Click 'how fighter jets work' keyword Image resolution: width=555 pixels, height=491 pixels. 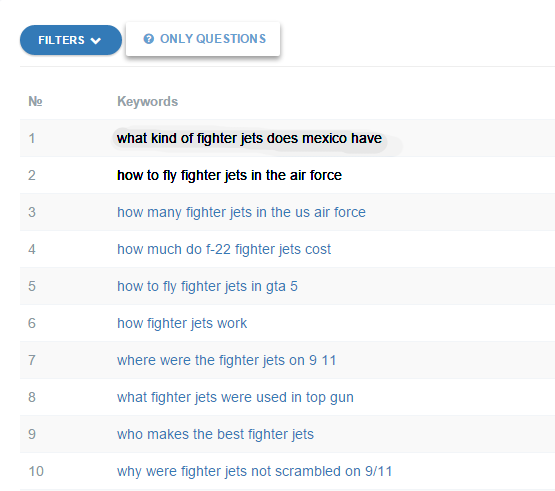pyautogui.click(x=182, y=323)
